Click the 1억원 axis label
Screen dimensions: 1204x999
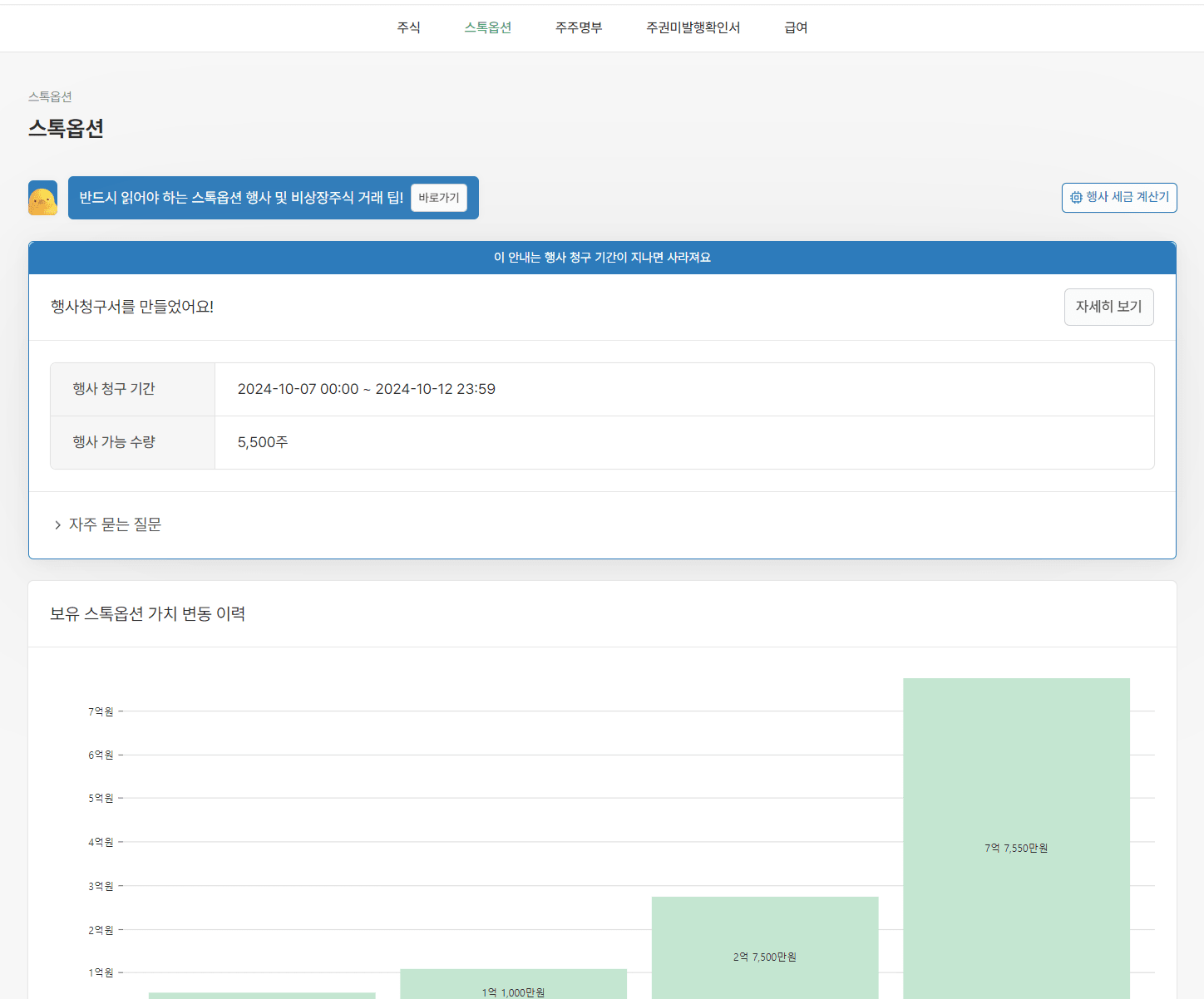click(x=101, y=972)
